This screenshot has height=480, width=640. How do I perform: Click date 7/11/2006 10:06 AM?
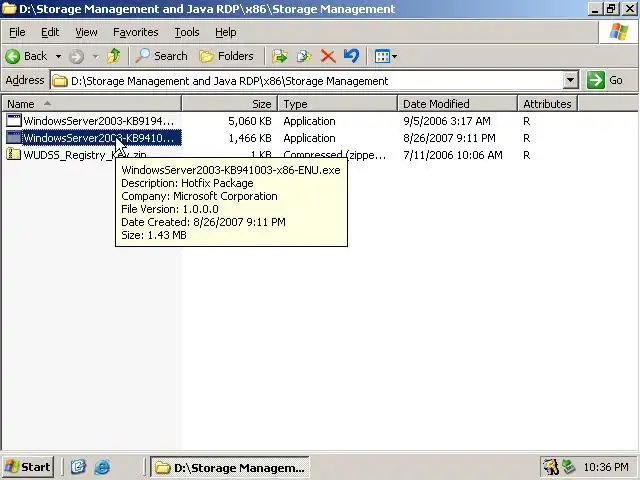453,155
